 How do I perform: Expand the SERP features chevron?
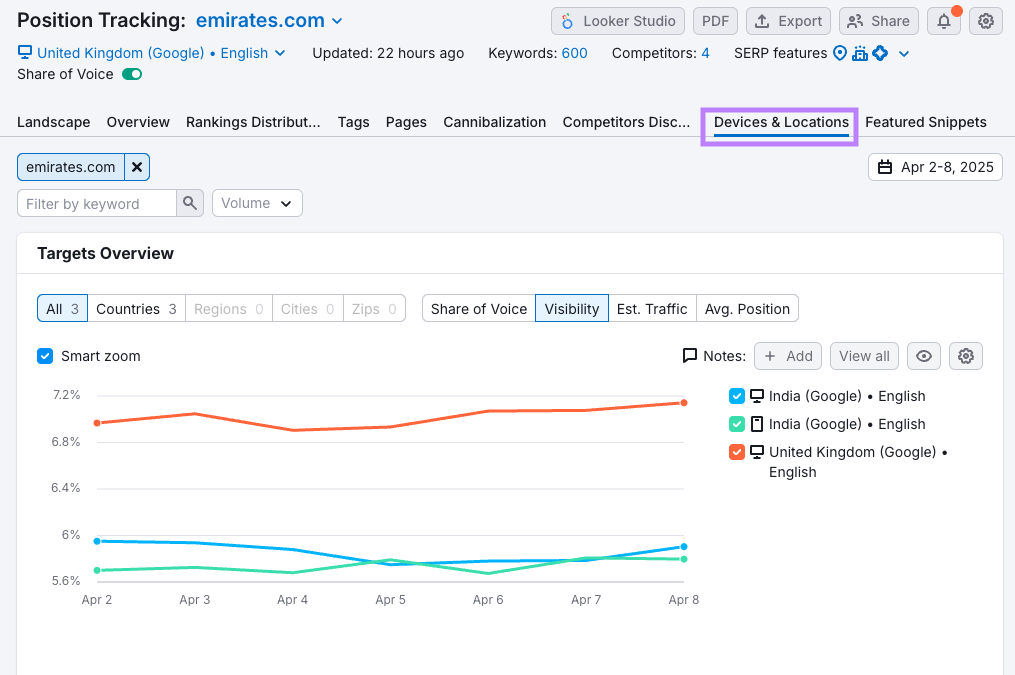904,54
